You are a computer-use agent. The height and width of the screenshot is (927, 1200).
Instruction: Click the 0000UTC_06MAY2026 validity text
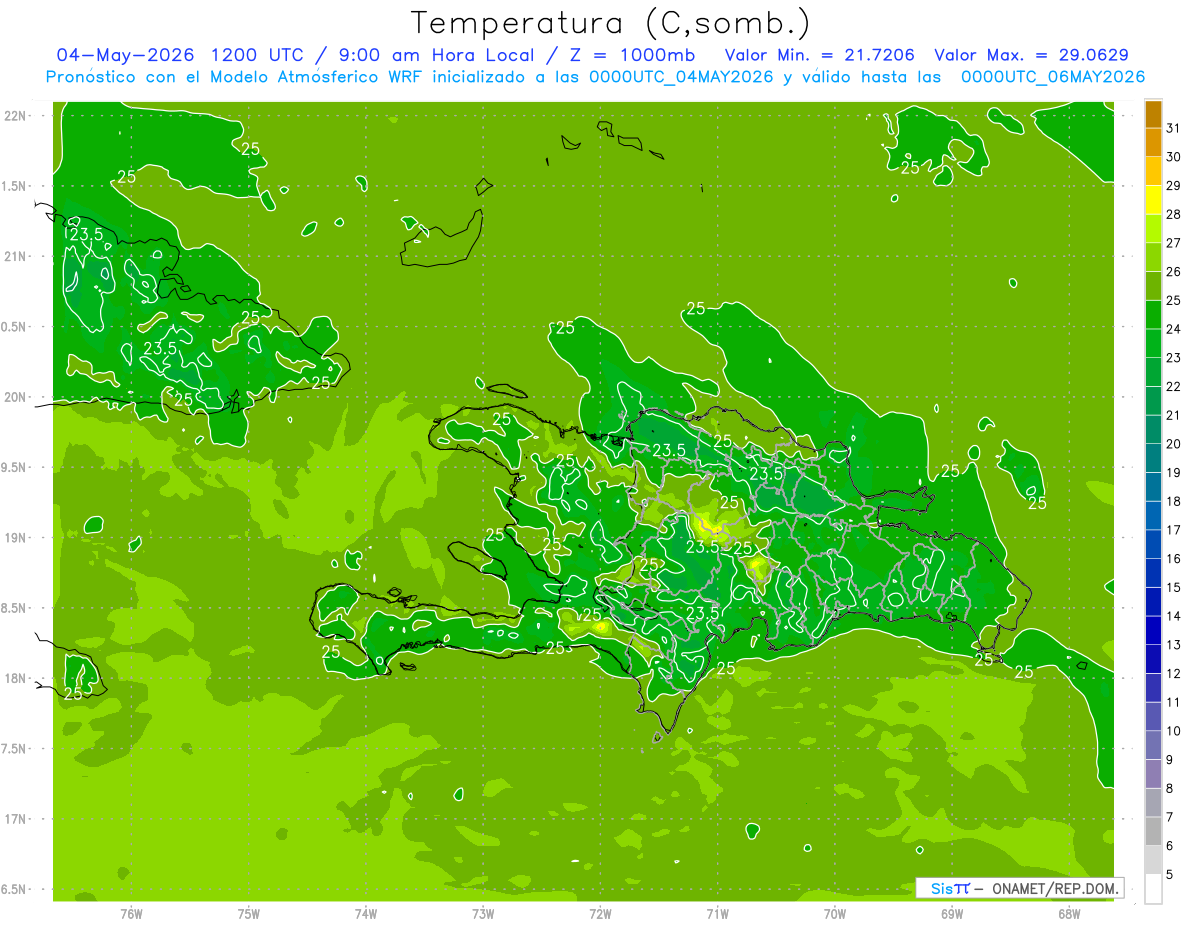click(x=1053, y=77)
